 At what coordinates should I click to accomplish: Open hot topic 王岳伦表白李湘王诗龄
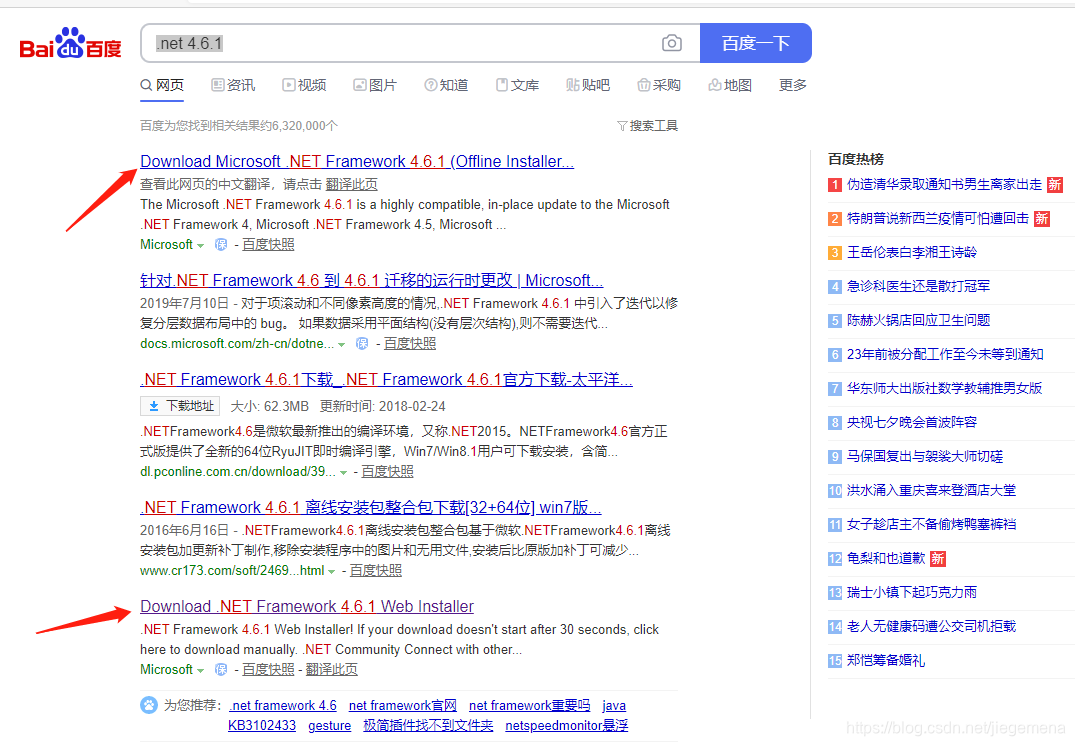pos(912,252)
